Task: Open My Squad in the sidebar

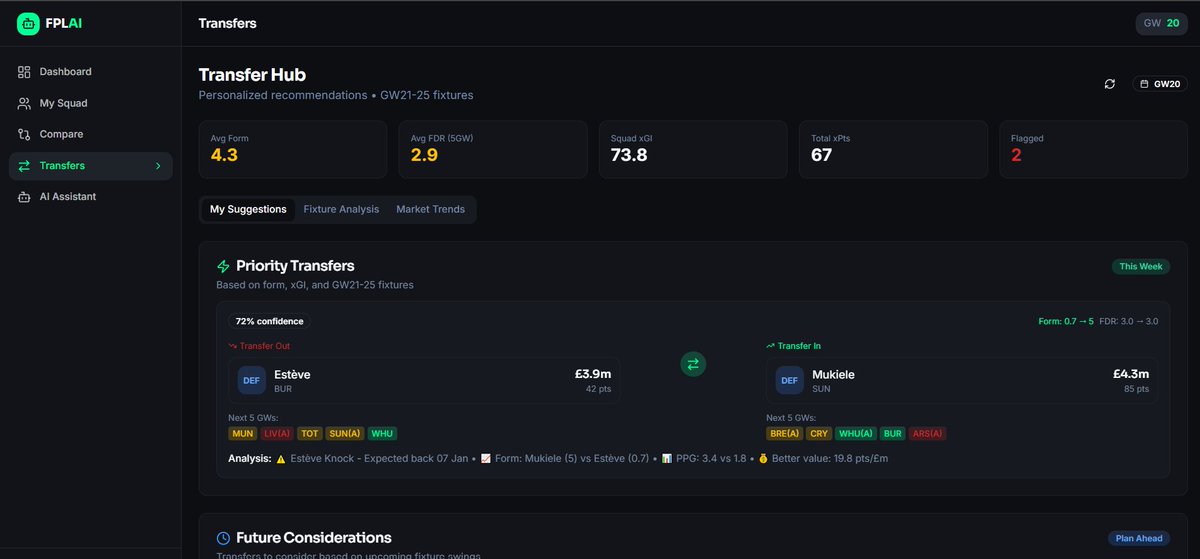Action: [90, 103]
